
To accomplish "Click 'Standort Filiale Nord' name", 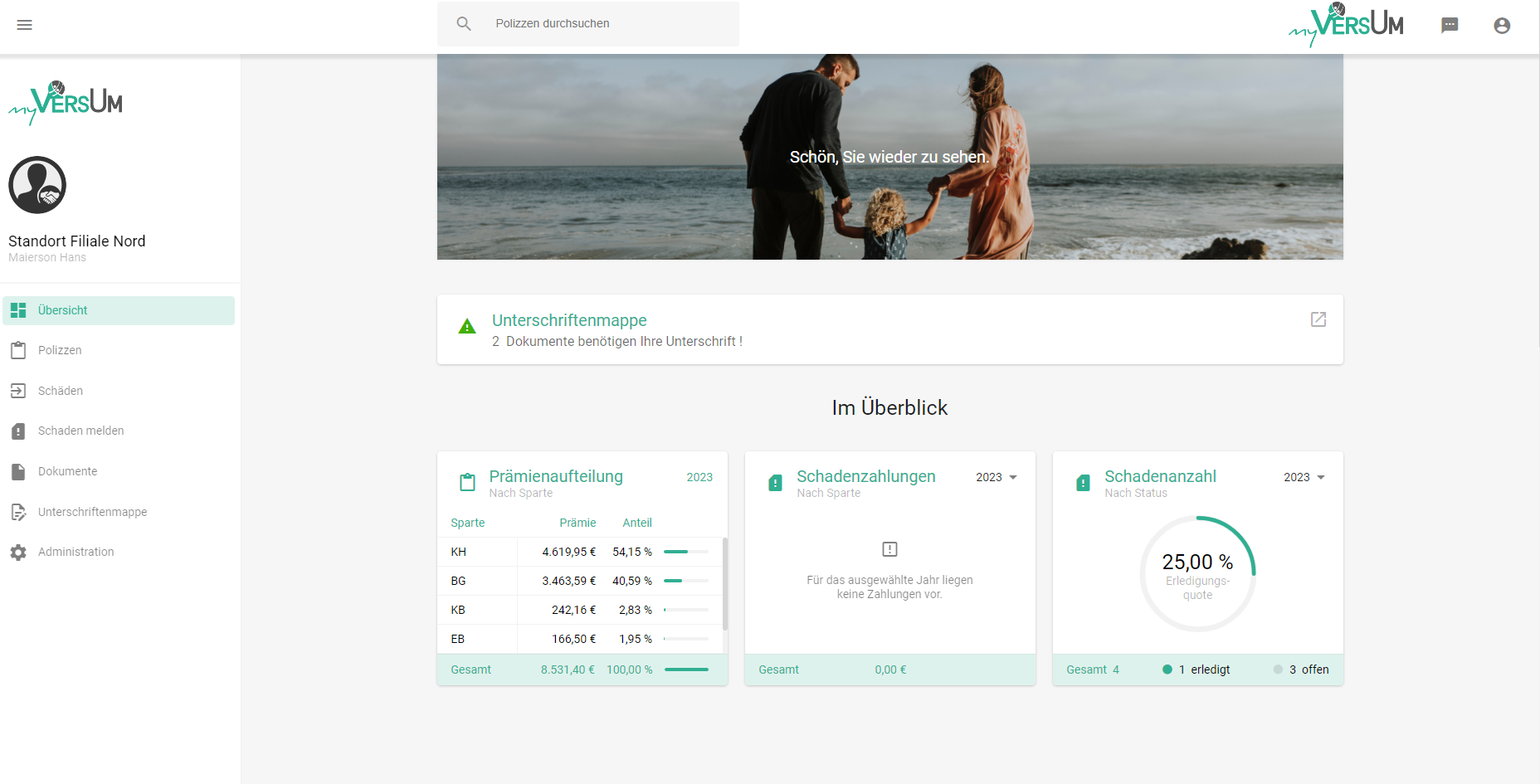I will click(77, 241).
